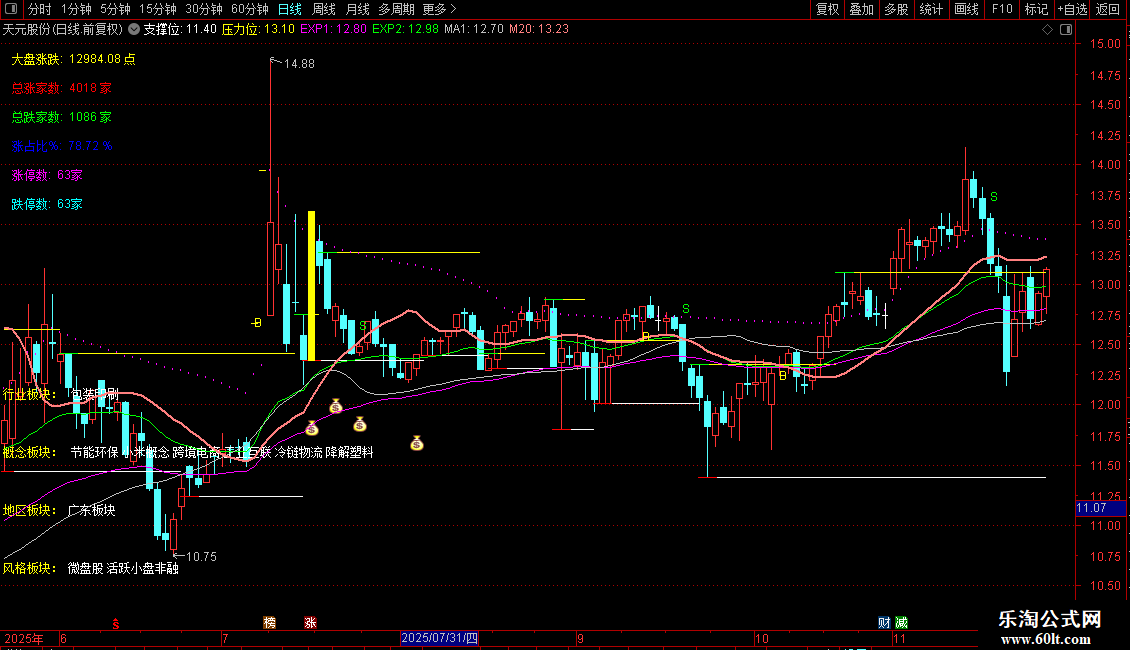Select the 30分钟 period tab

(x=204, y=9)
